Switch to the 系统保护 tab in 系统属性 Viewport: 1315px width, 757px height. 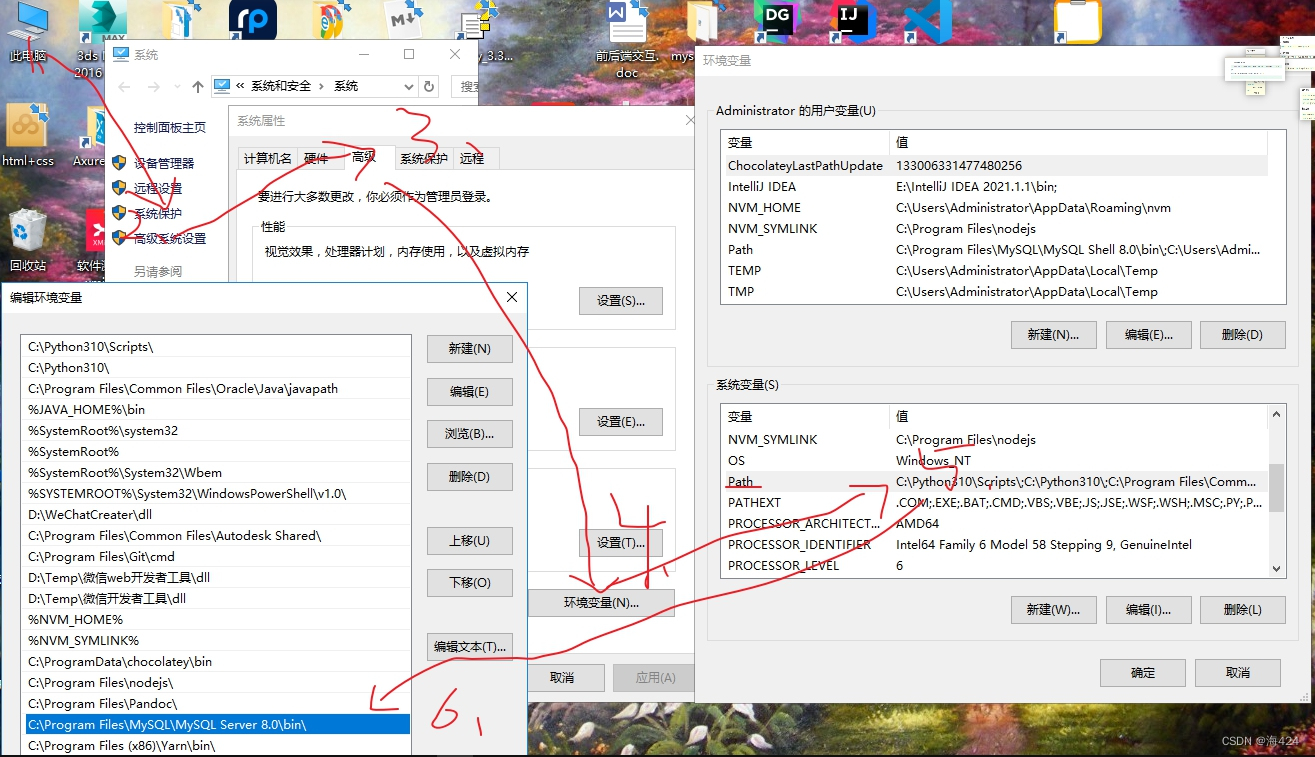424,158
